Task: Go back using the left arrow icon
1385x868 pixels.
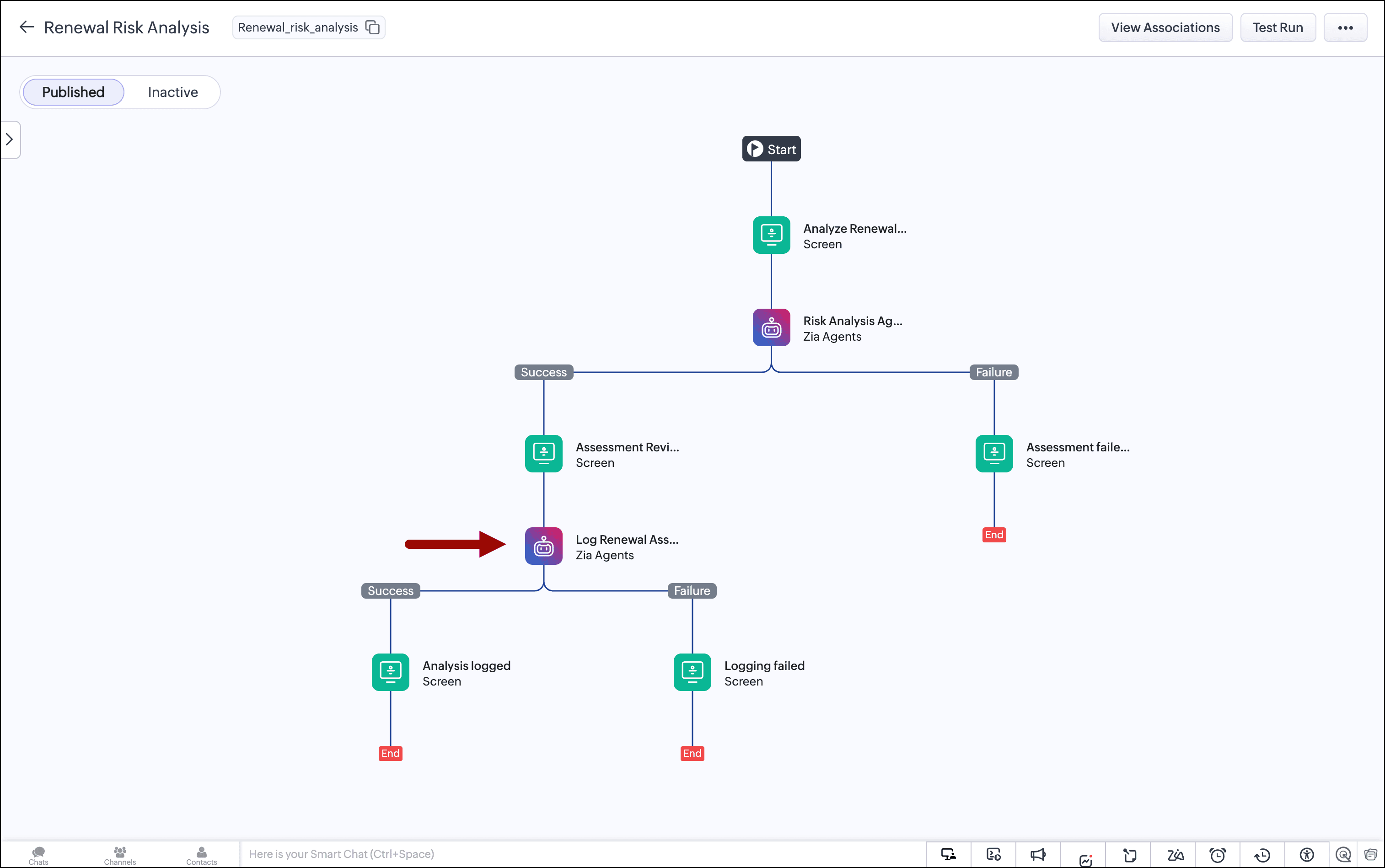Action: pos(27,27)
